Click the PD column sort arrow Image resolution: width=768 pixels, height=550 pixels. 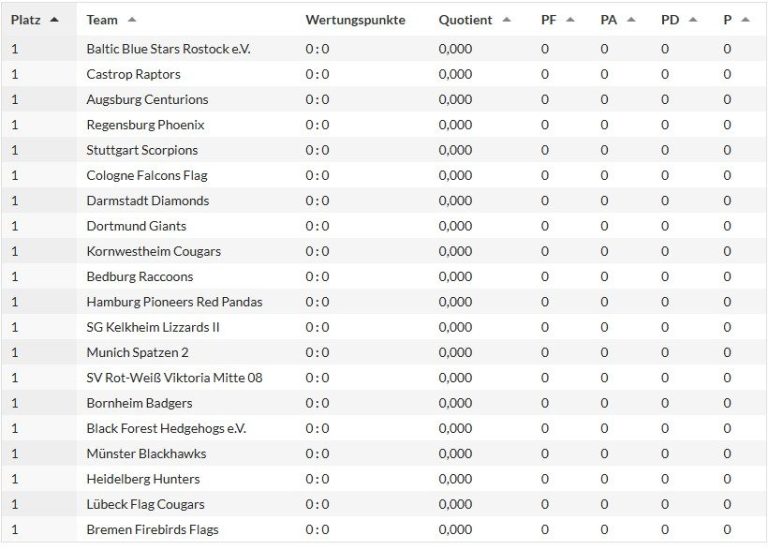pos(692,20)
